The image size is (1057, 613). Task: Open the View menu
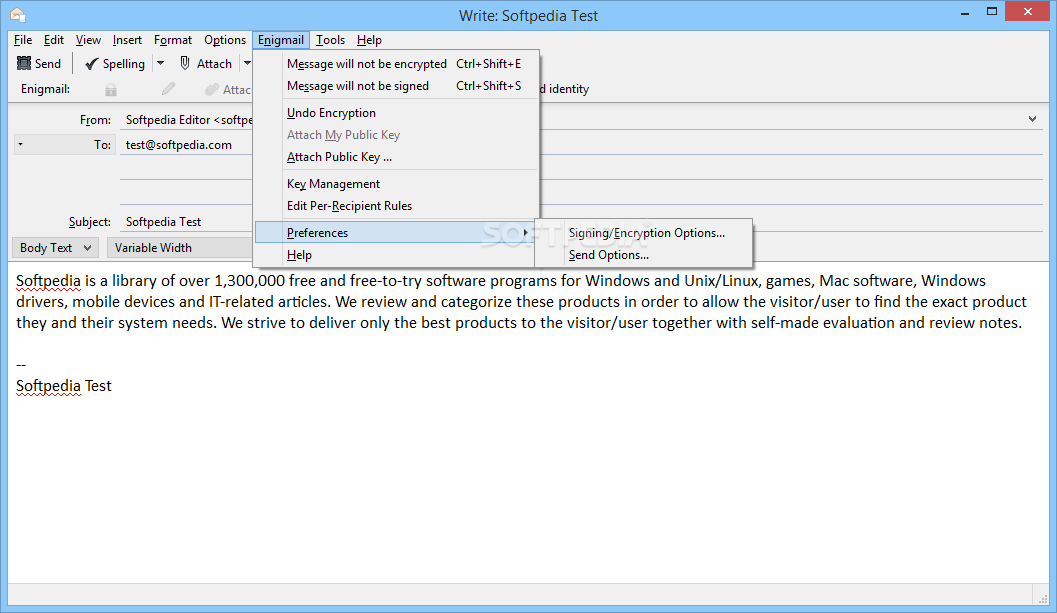coord(88,40)
